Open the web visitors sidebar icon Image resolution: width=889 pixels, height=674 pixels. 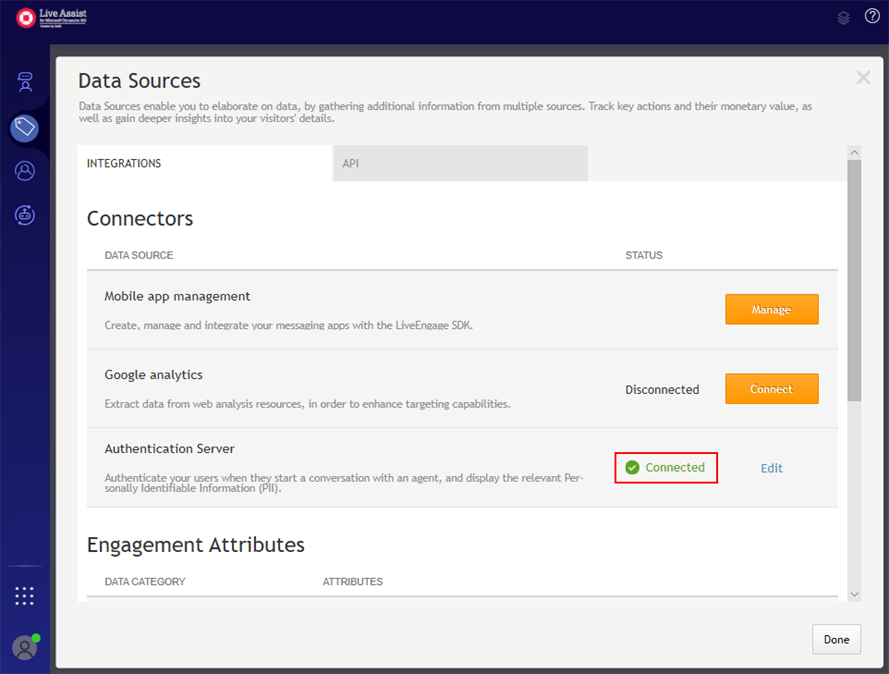click(25, 82)
